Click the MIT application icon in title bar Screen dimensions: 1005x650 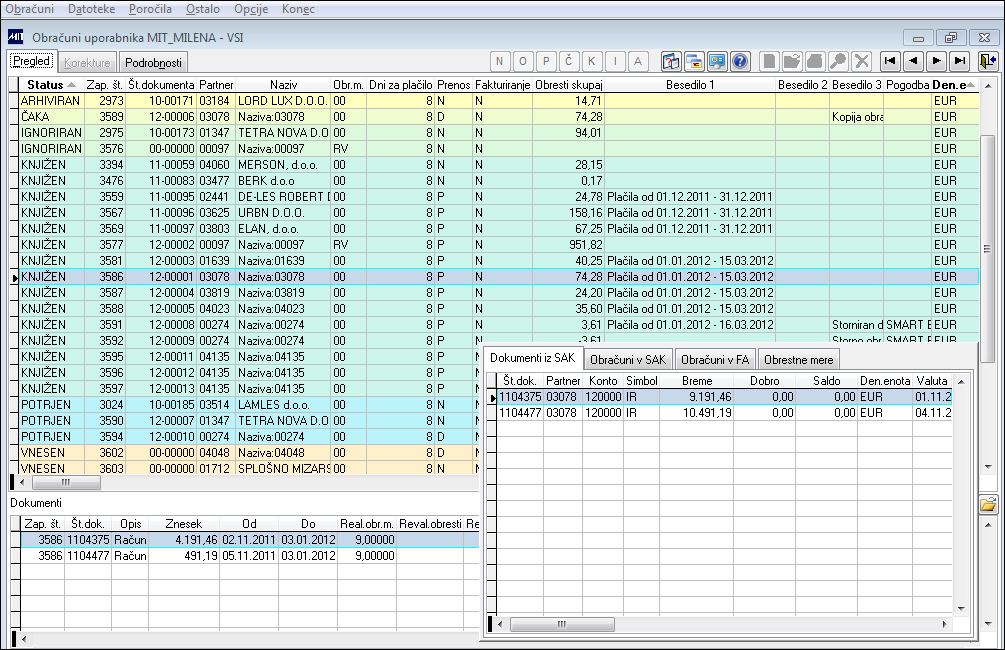click(15, 37)
